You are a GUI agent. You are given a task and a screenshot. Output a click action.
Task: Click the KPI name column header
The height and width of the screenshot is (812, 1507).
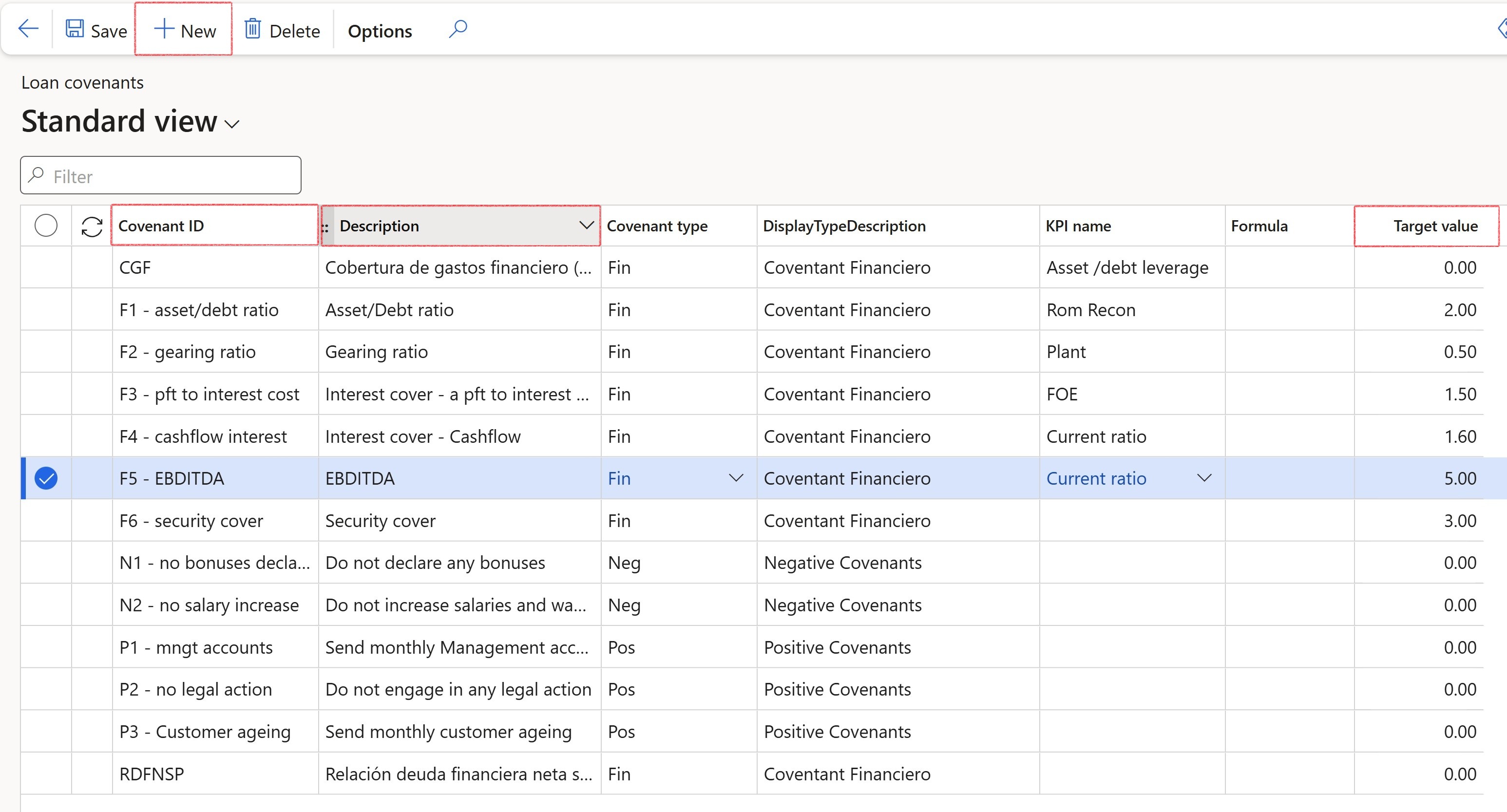pos(1132,226)
